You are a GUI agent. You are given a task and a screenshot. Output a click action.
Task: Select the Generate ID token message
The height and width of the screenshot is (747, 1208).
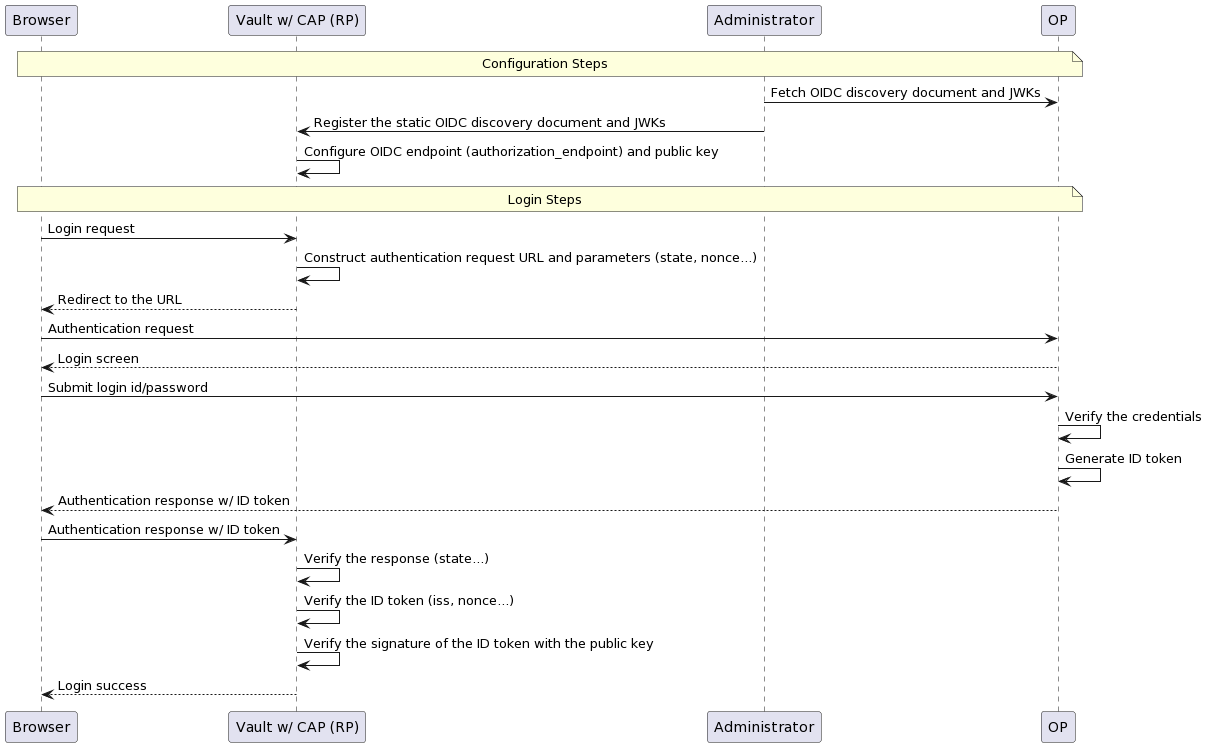coord(1123,459)
